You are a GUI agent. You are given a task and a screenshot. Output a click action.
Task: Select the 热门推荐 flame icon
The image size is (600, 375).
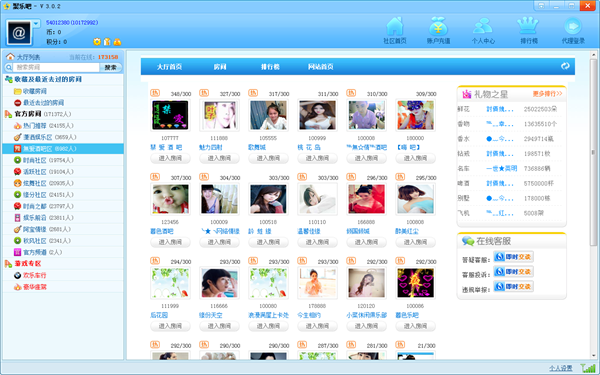coord(18,126)
